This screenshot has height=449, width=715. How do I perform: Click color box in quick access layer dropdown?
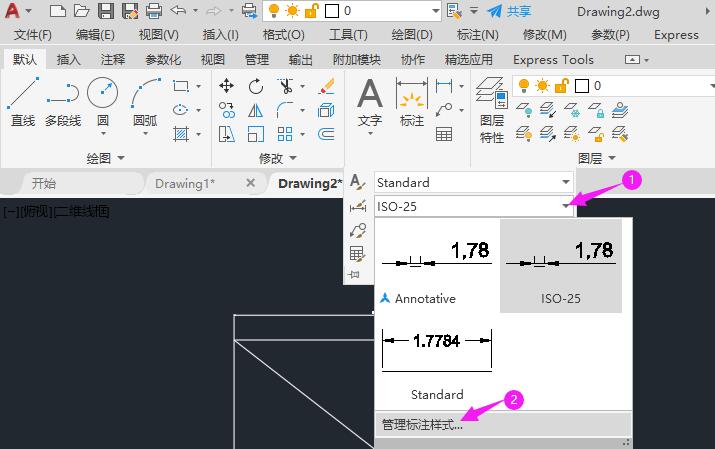tap(332, 11)
